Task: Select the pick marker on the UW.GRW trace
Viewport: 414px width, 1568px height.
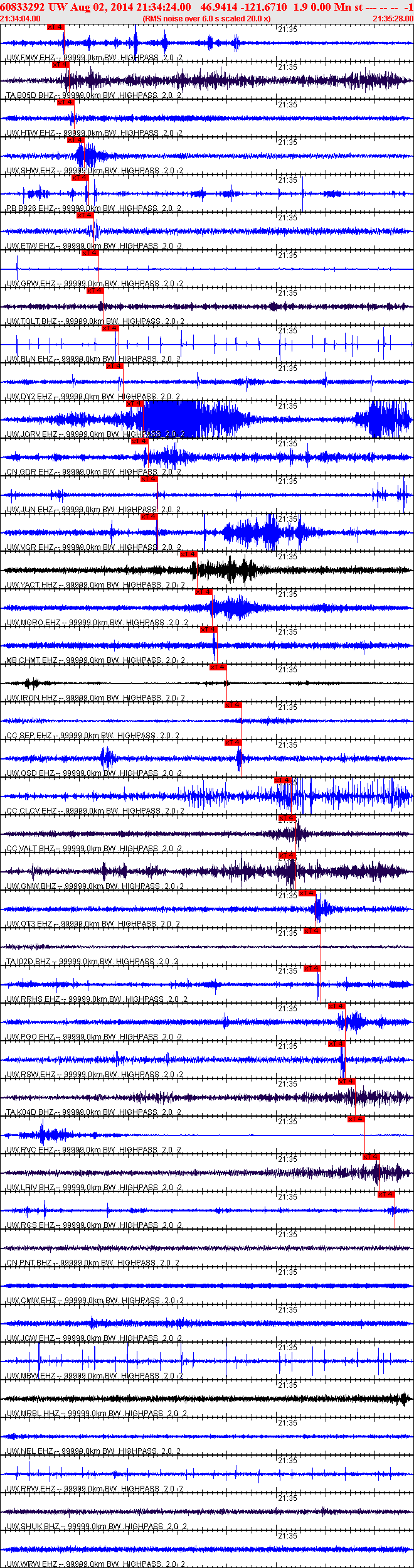Action: click(90, 253)
